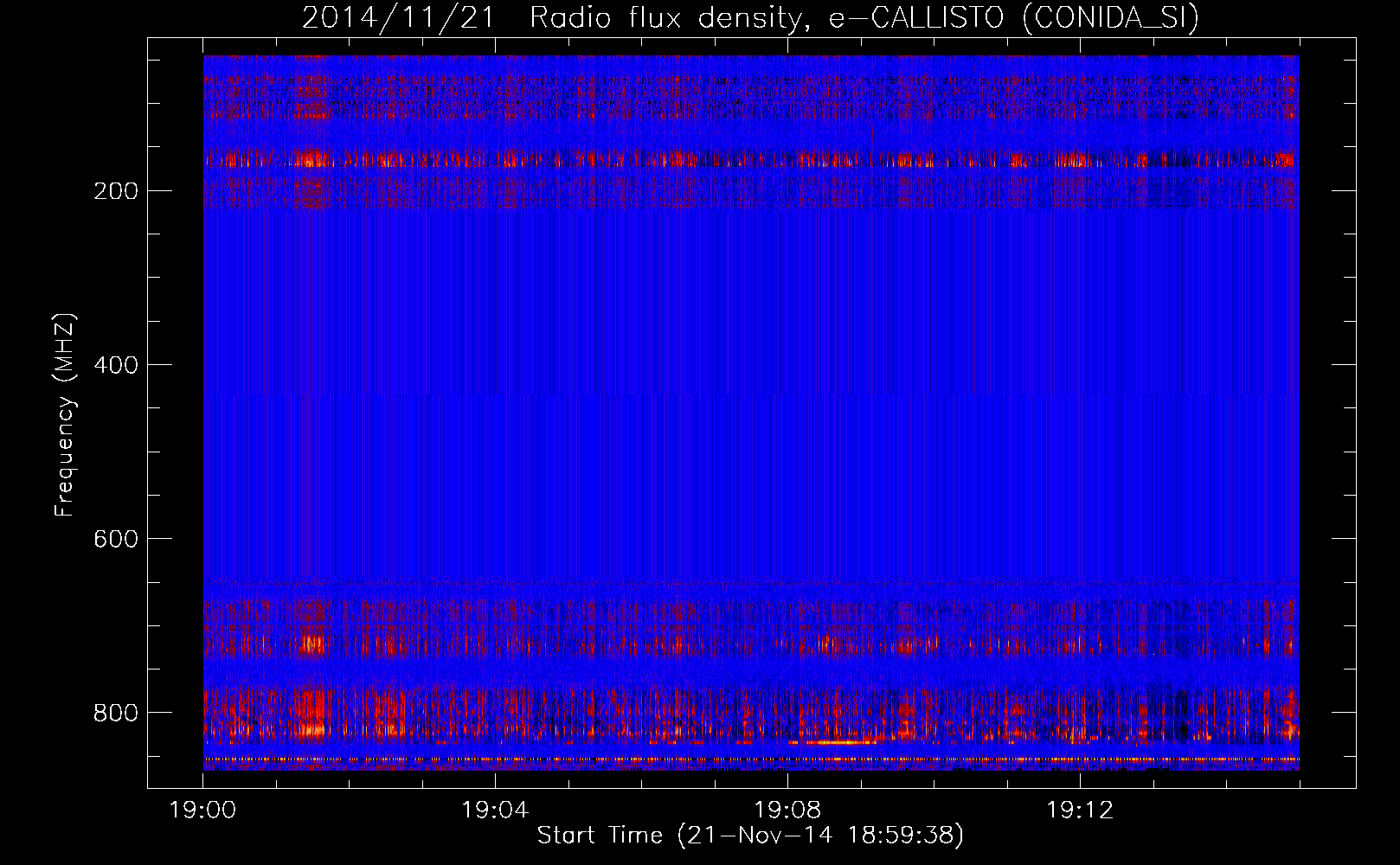This screenshot has width=1400, height=865.
Task: Click the "Start Time" x-axis title
Action: click(599, 836)
